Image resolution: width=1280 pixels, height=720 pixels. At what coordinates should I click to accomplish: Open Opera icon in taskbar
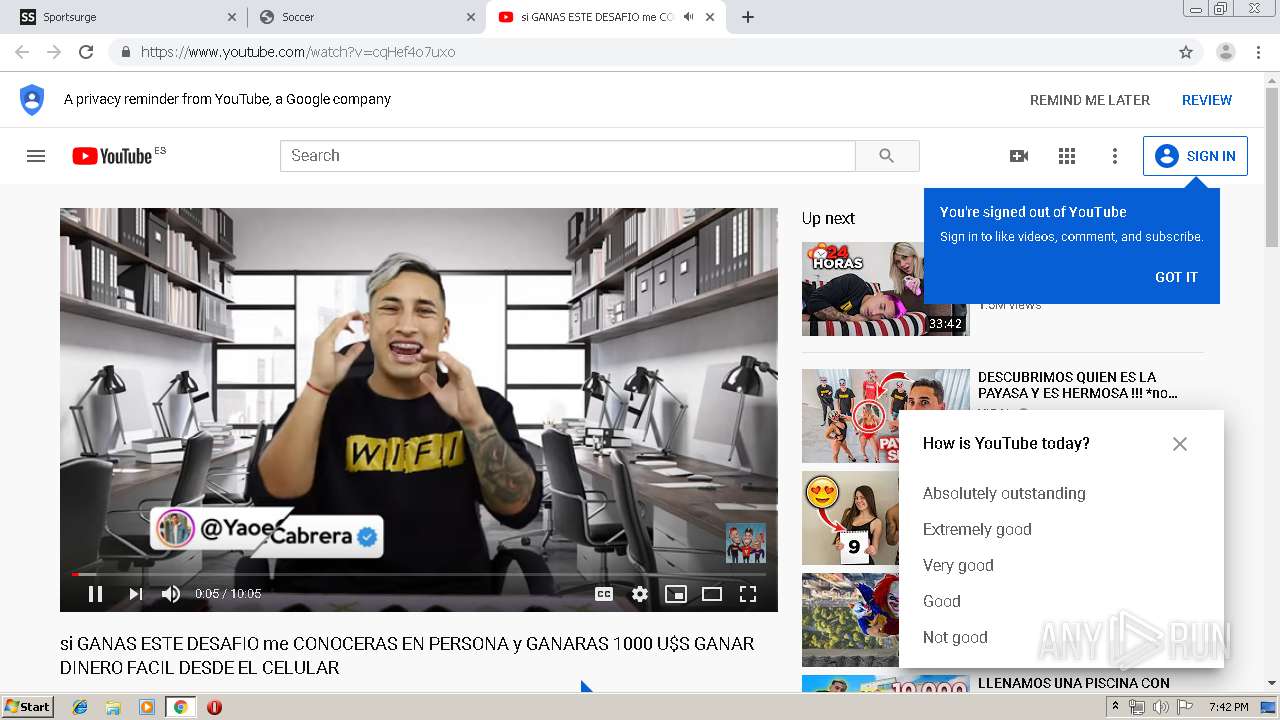pos(214,707)
